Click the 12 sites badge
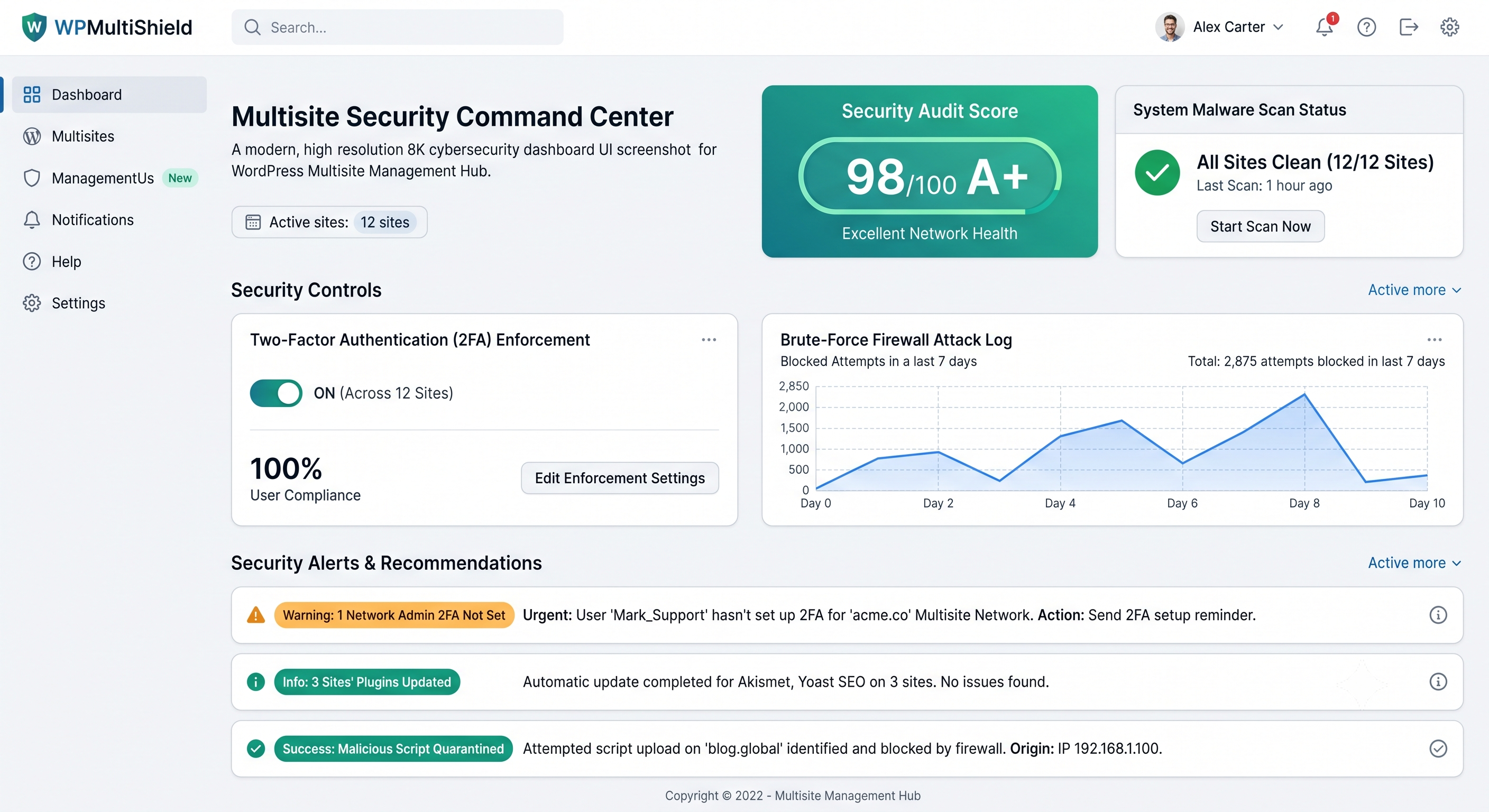The height and width of the screenshot is (812, 1489). [x=385, y=222]
